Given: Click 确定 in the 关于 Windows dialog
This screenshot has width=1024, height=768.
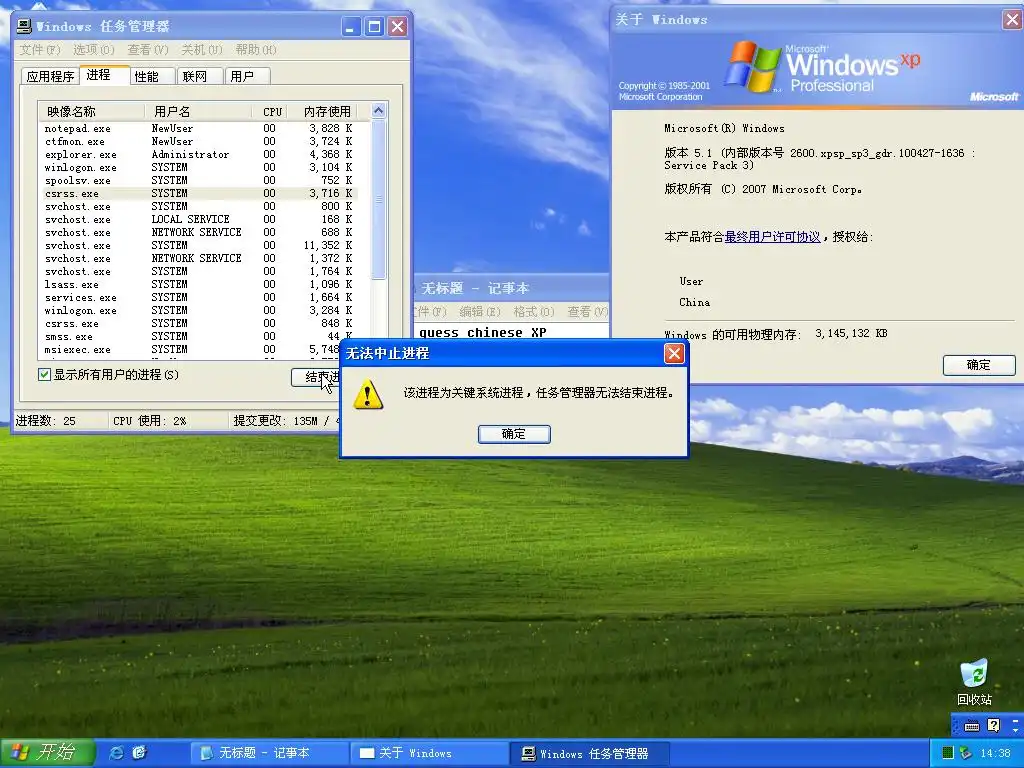Looking at the screenshot, I should 979,365.
